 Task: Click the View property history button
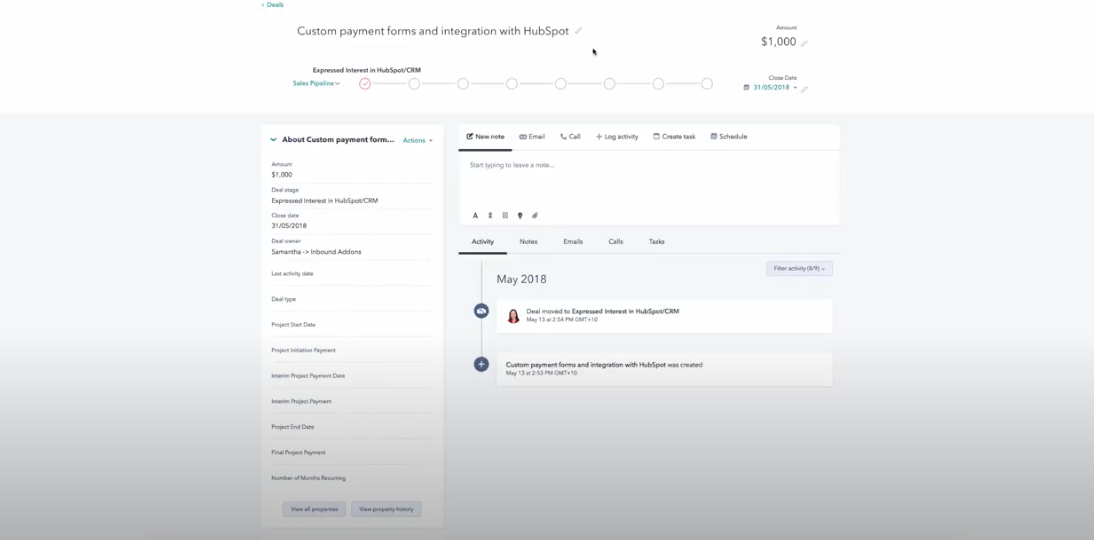(386, 509)
